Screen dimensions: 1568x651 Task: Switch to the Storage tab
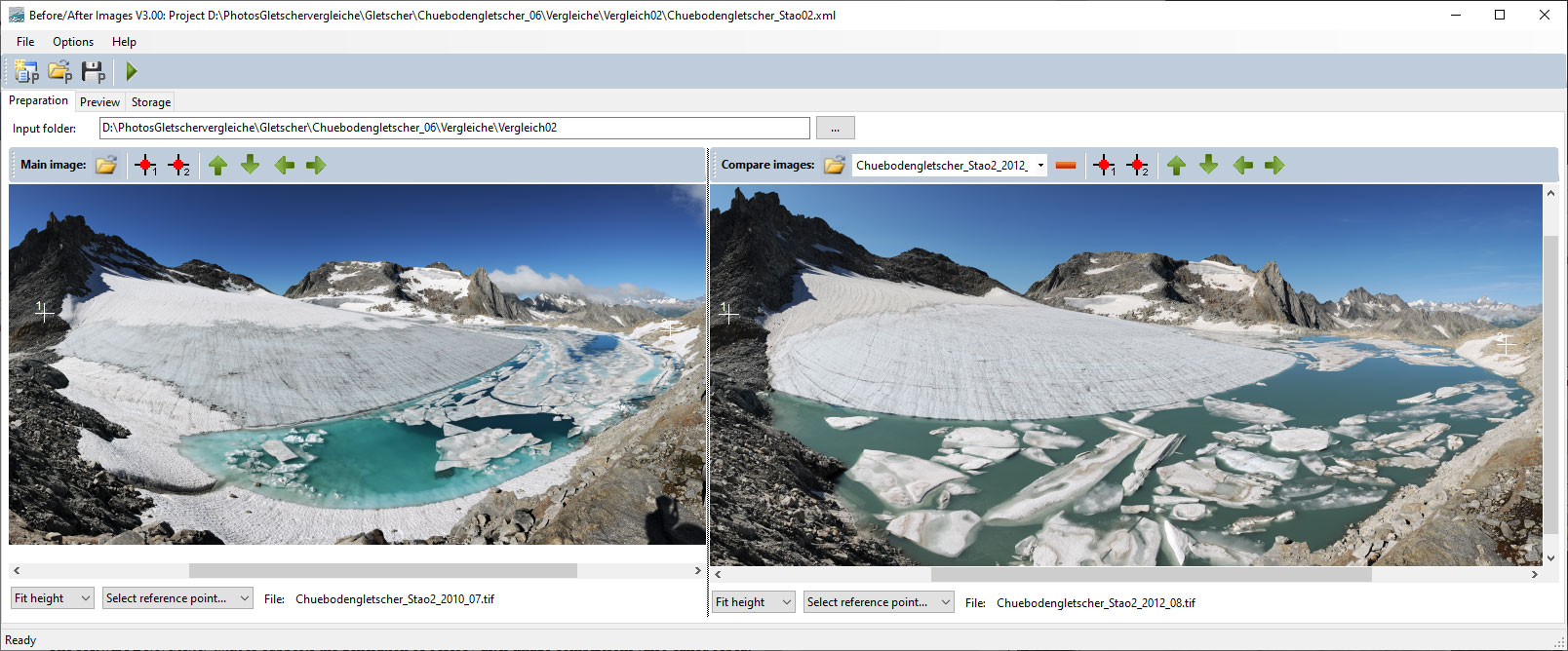pyautogui.click(x=151, y=102)
